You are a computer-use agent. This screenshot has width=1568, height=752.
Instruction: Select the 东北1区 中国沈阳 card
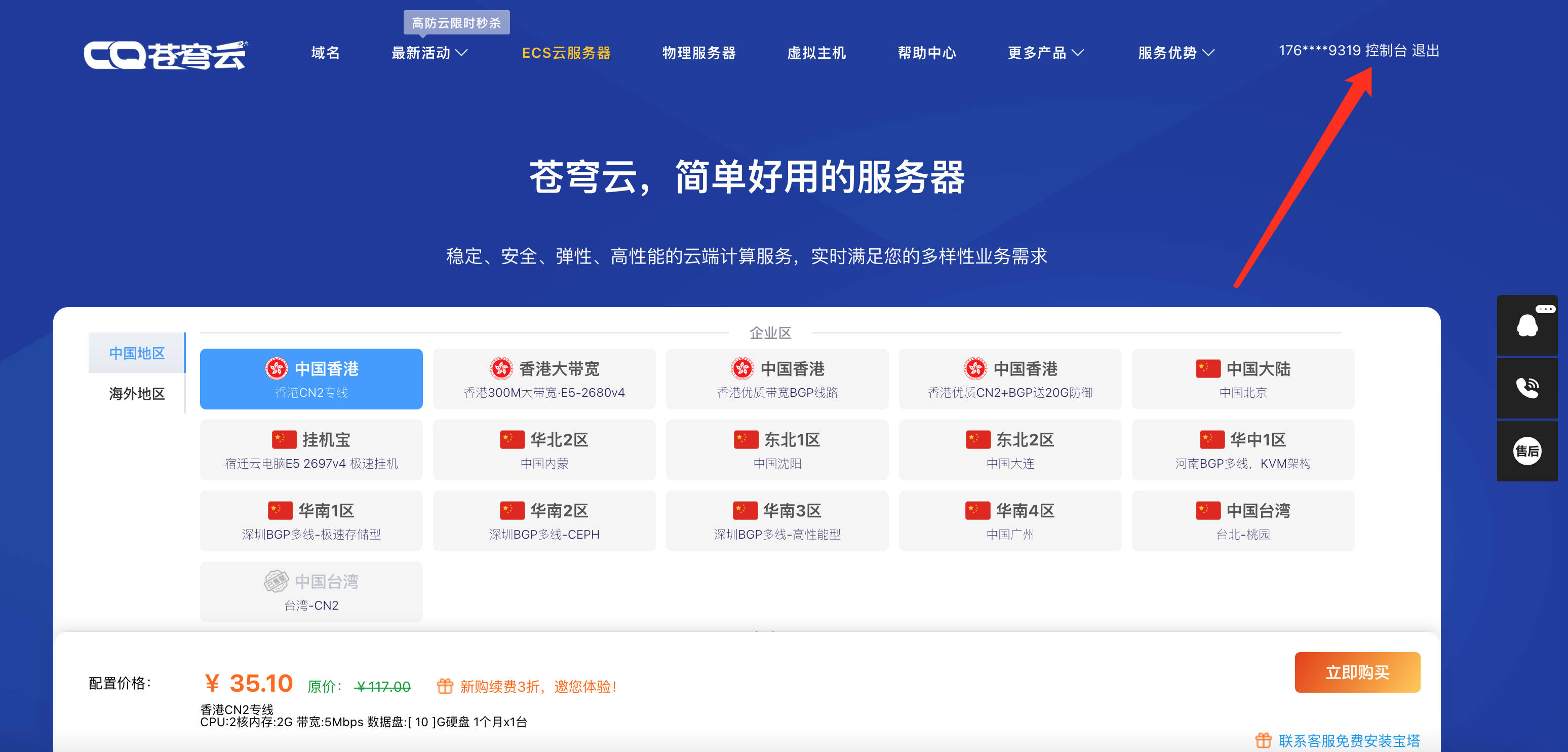[x=777, y=450]
